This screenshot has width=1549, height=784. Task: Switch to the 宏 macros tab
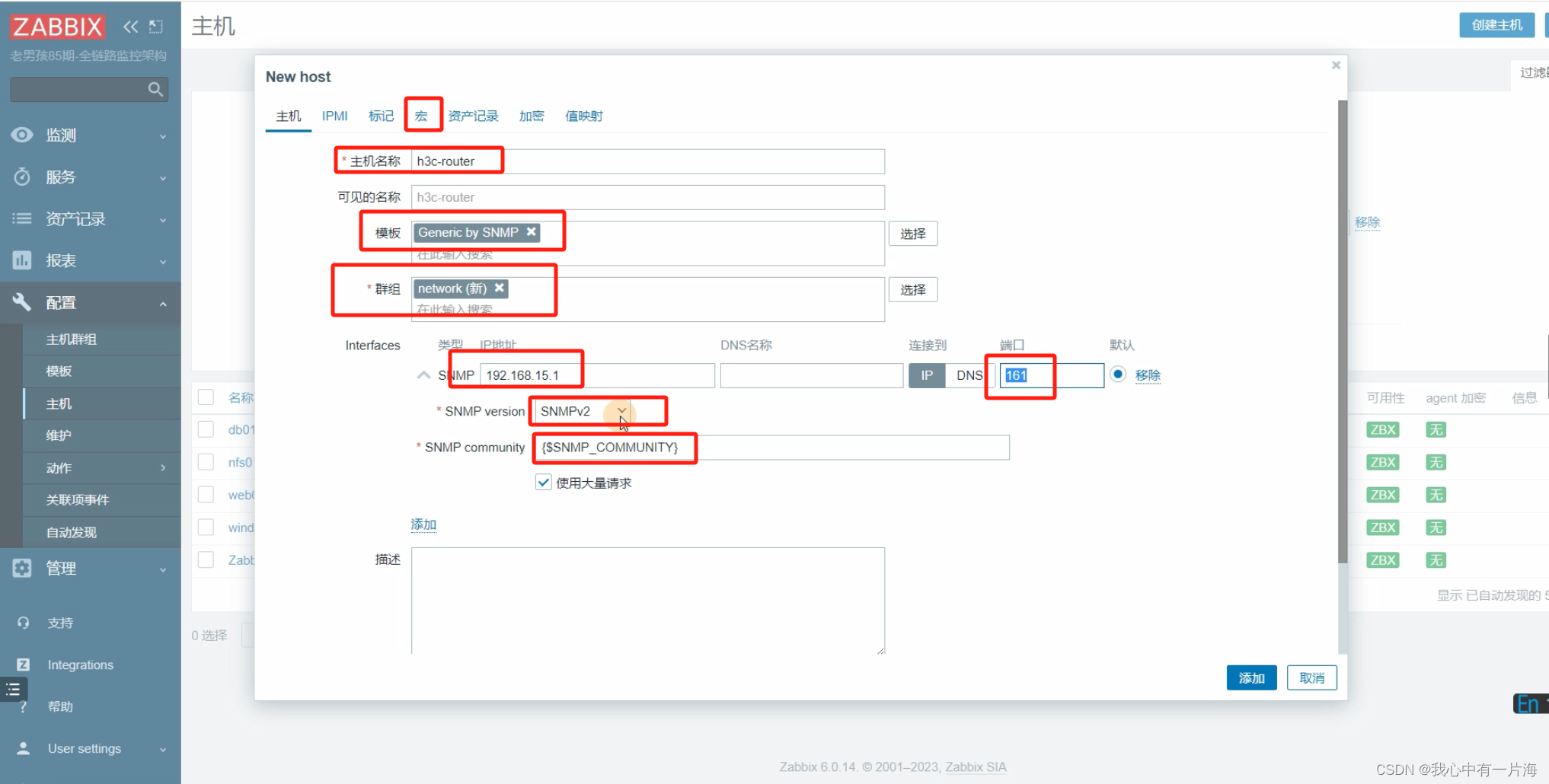point(421,116)
